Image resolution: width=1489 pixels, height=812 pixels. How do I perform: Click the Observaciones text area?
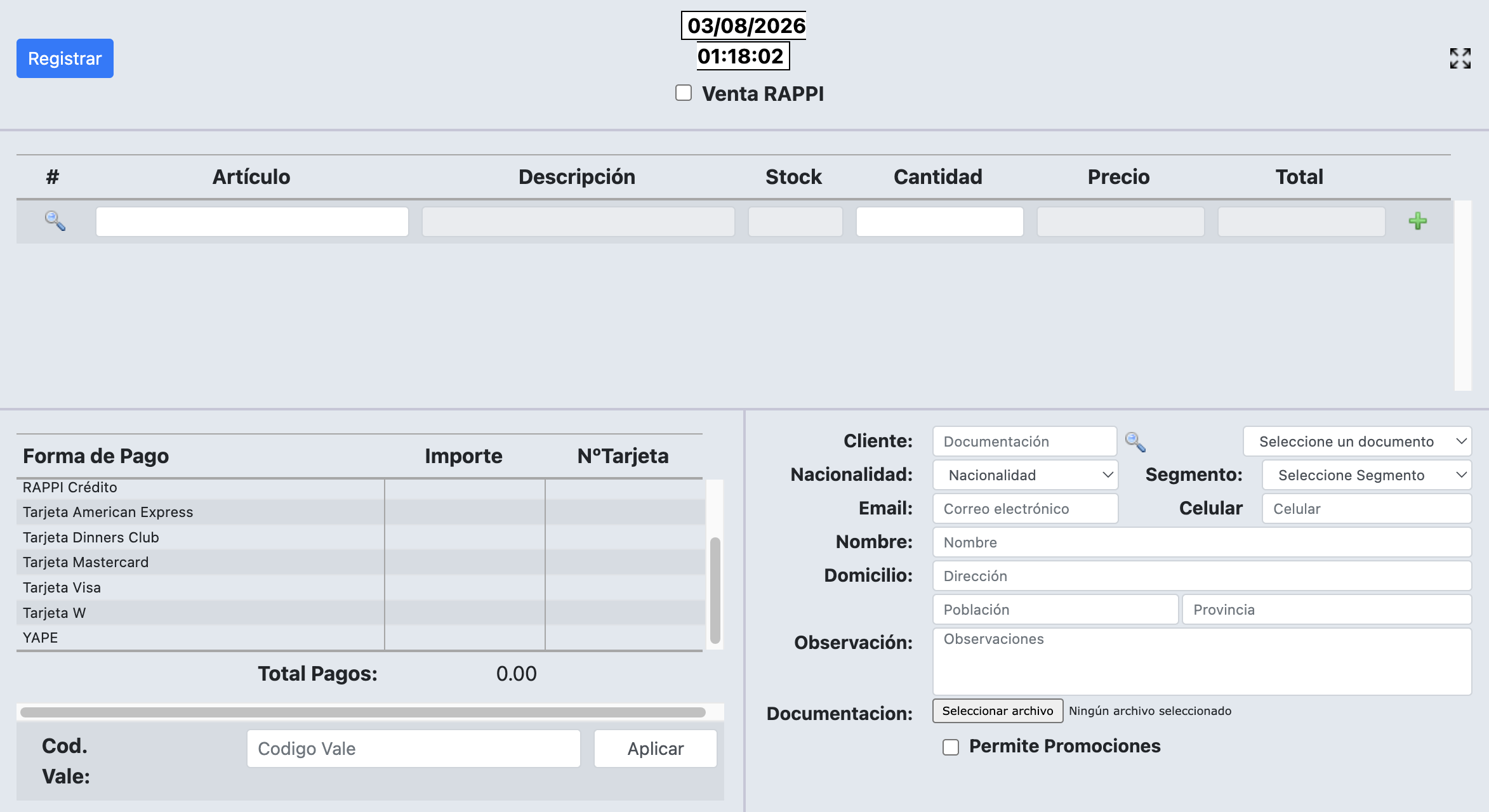coord(1202,662)
